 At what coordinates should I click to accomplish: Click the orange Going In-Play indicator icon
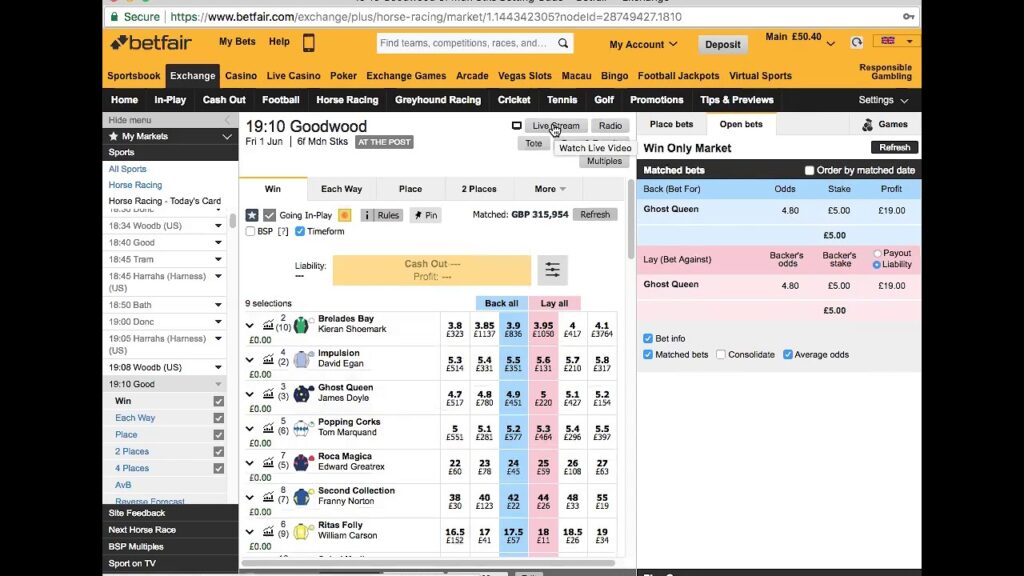(344, 215)
